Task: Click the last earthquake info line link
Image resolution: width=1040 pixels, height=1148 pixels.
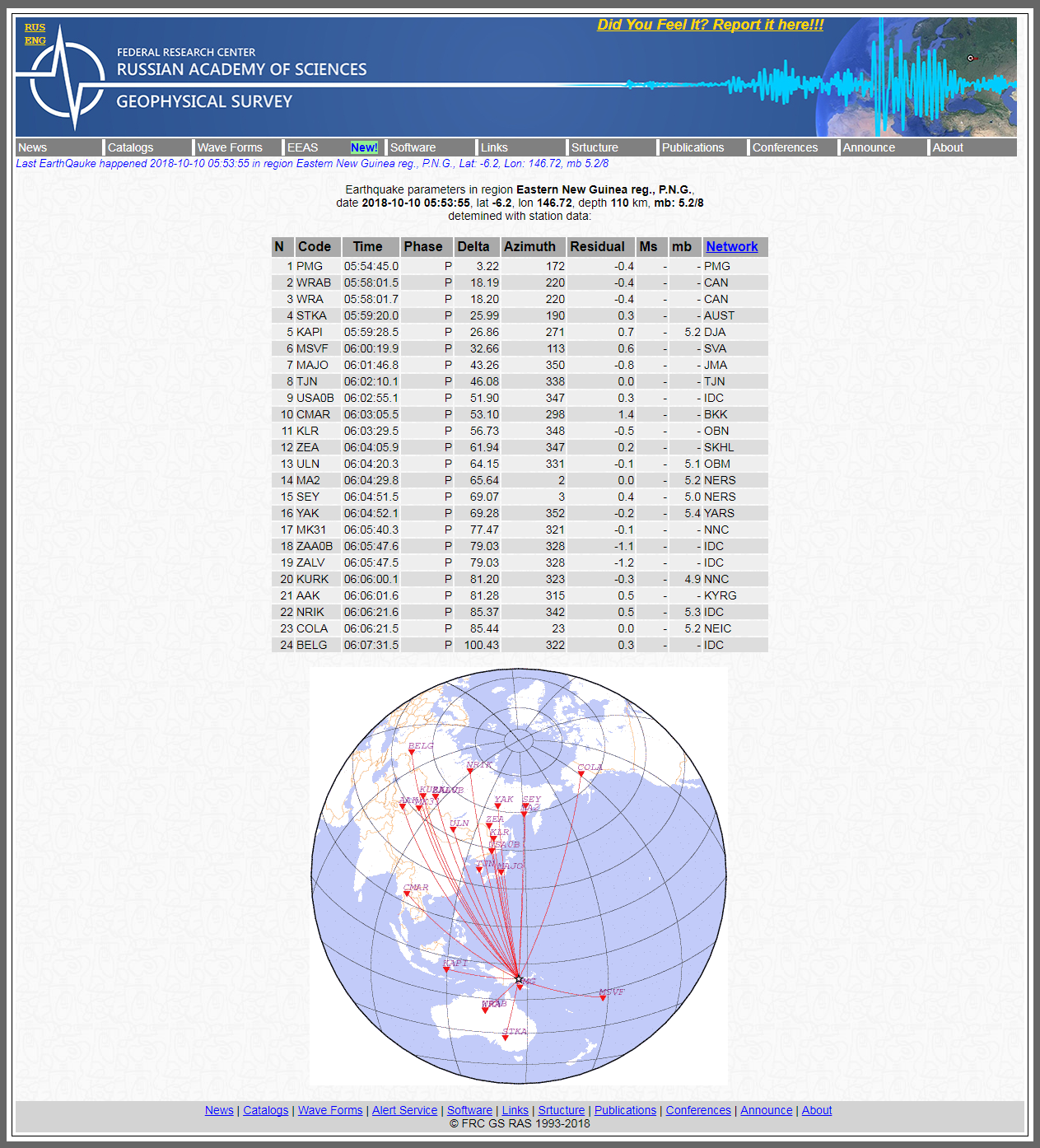Action: pos(312,163)
